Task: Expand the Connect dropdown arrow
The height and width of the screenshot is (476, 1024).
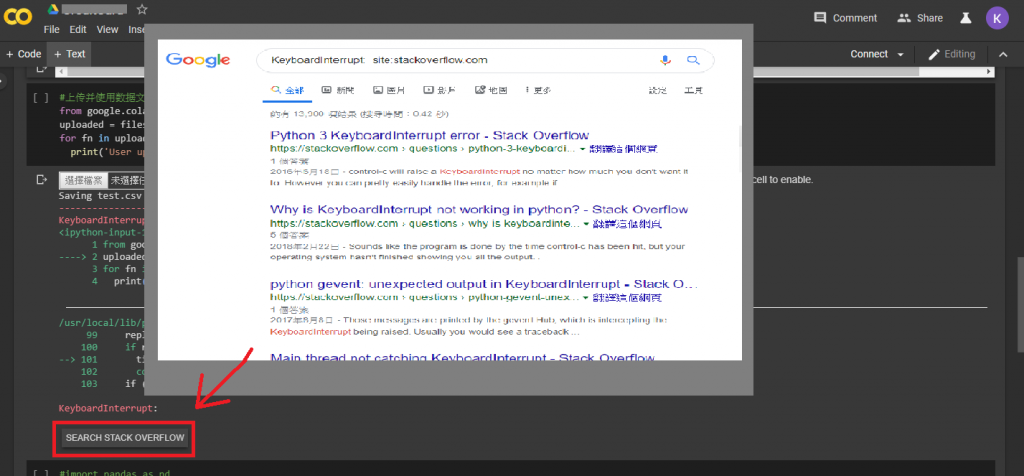Action: [901, 55]
